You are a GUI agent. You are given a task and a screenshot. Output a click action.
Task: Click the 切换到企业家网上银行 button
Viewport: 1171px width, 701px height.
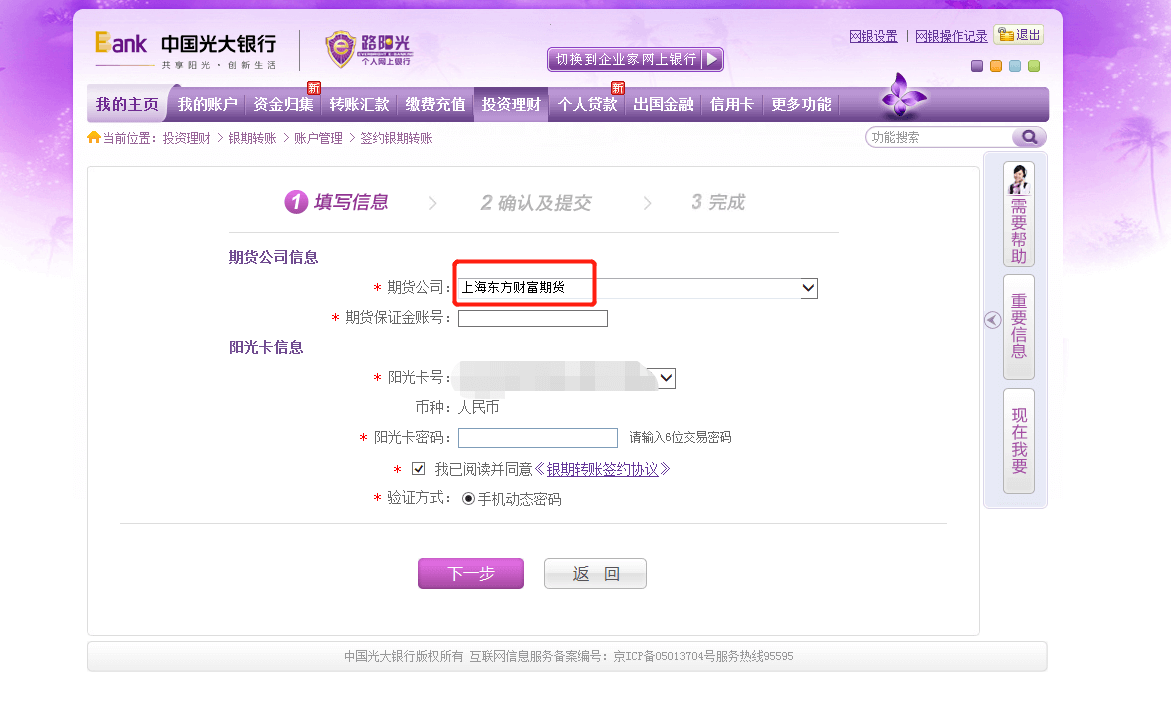click(x=635, y=59)
